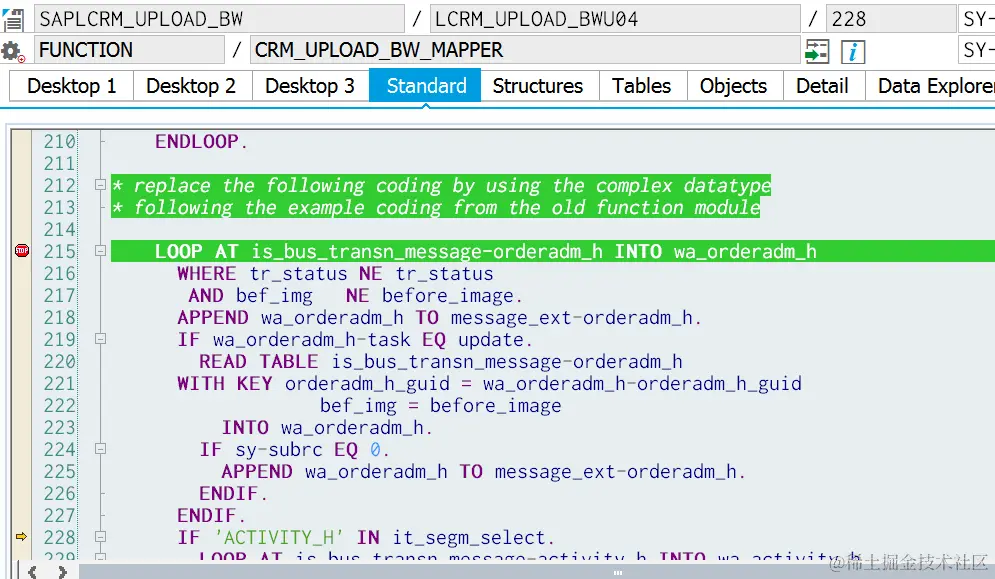
Task: Click the stop breakpoint icon at line 215
Action: pyautogui.click(x=22, y=251)
